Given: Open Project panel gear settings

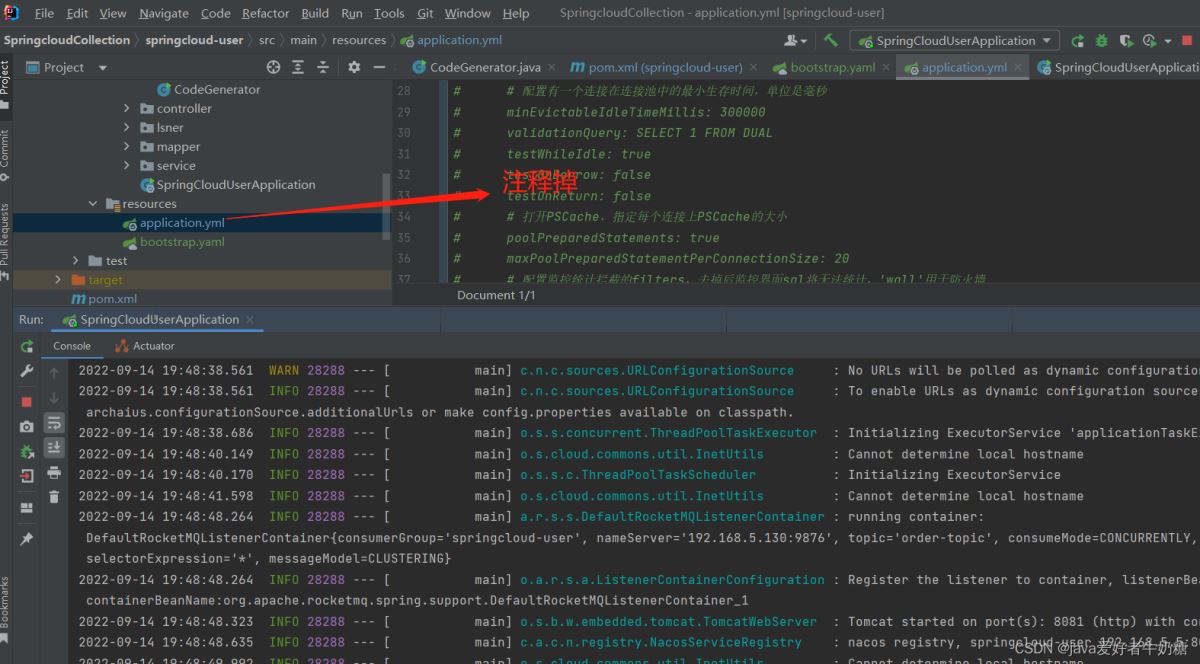Looking at the screenshot, I should click(x=353, y=67).
